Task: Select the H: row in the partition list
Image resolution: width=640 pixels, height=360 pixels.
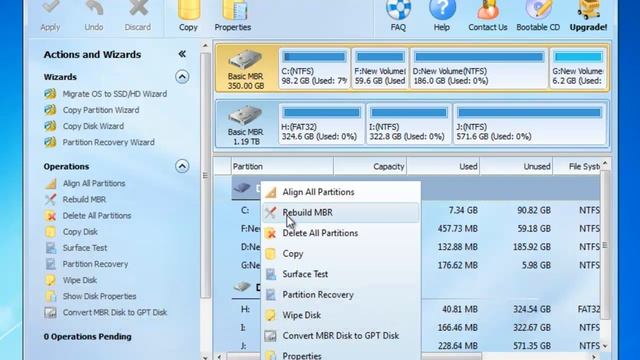Action: (416, 309)
